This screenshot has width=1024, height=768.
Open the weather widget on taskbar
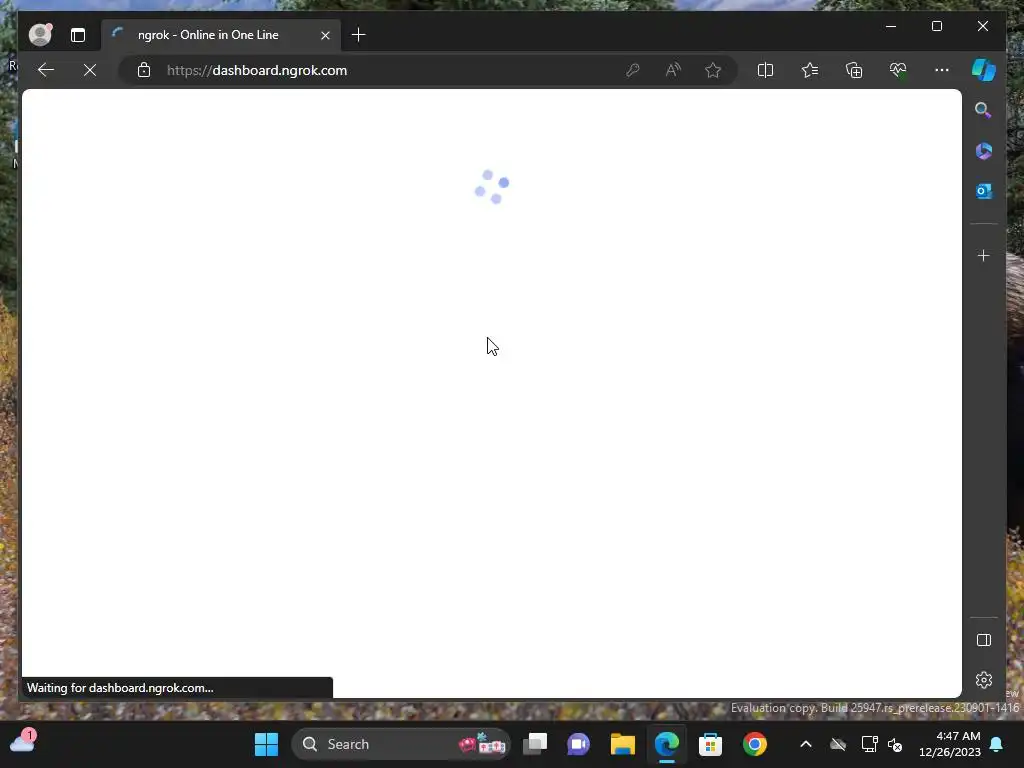tap(23, 741)
